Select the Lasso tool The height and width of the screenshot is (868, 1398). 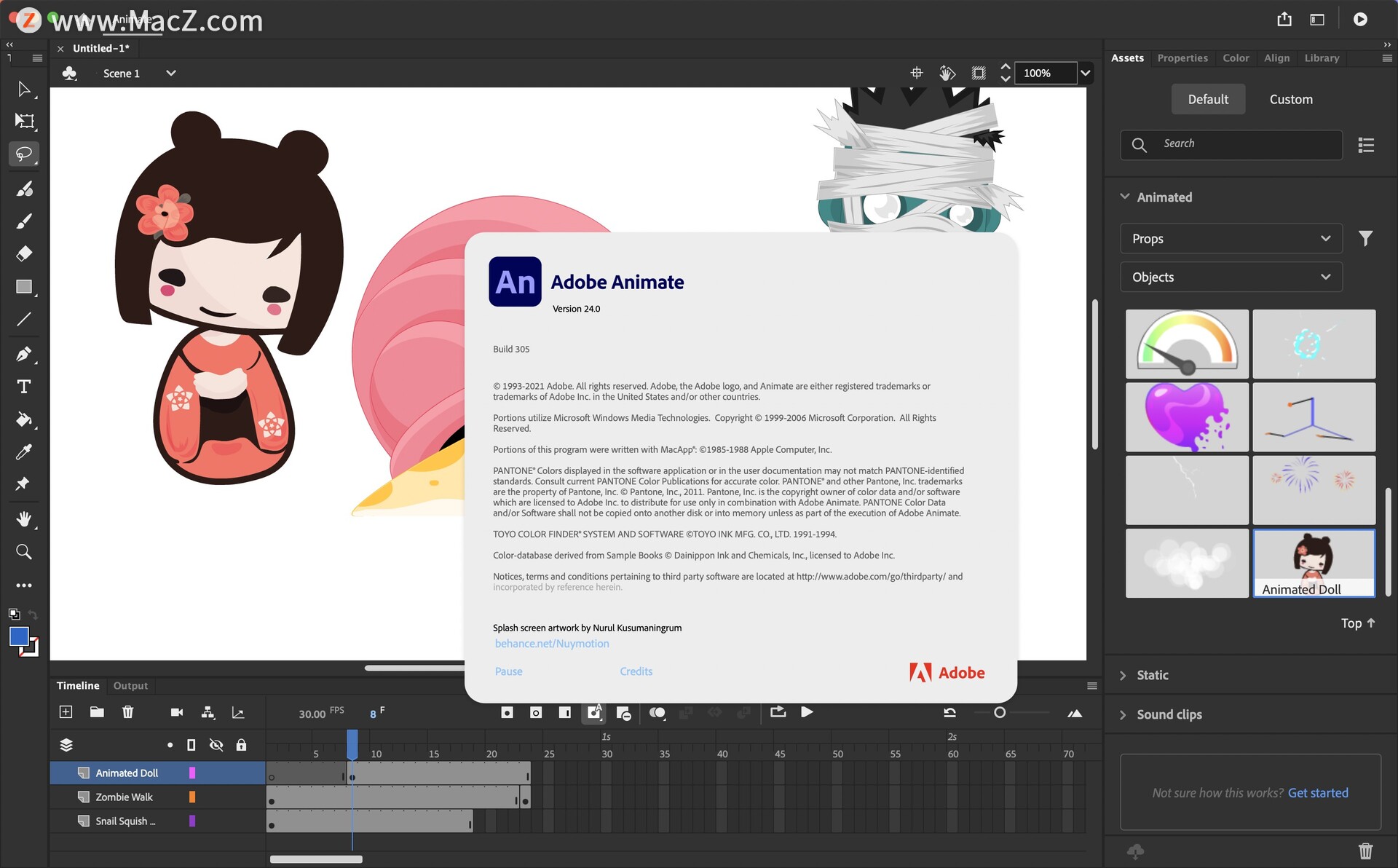tap(24, 154)
